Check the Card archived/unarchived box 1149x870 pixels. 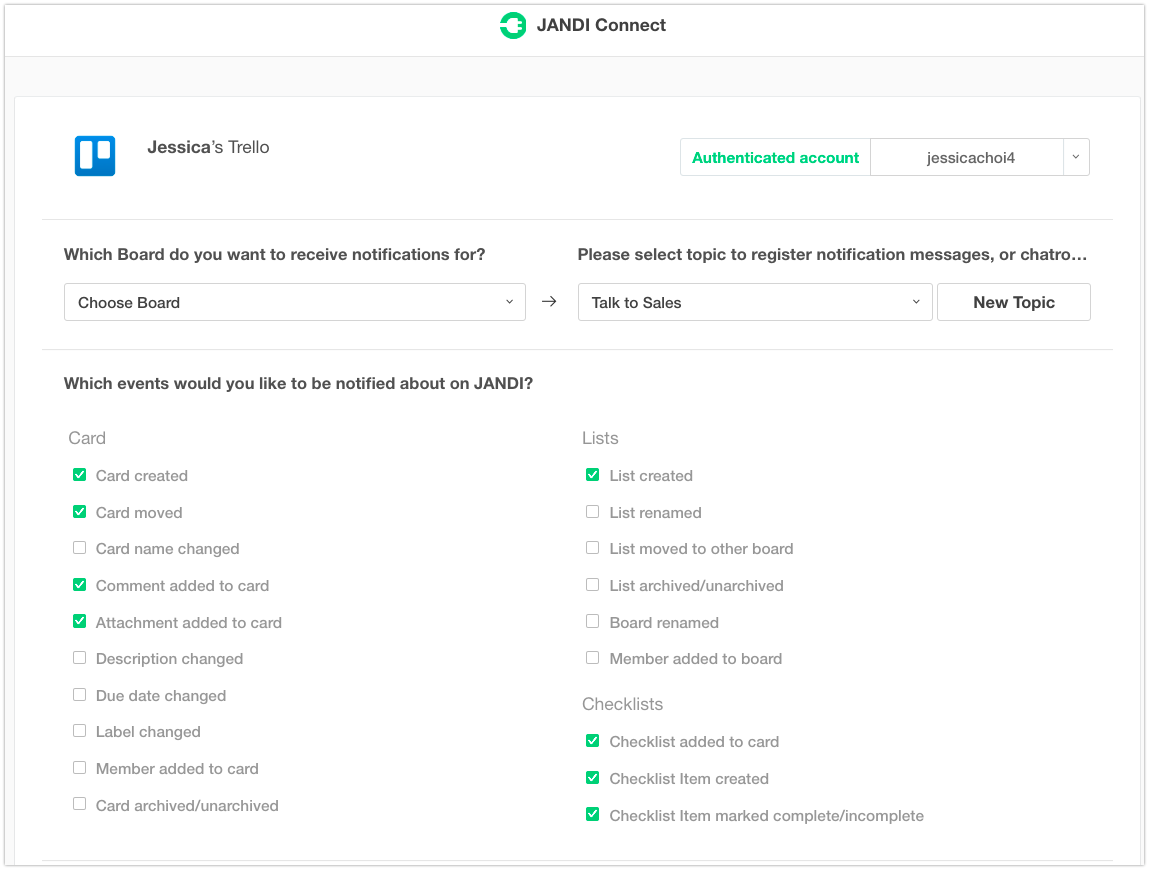pos(80,804)
